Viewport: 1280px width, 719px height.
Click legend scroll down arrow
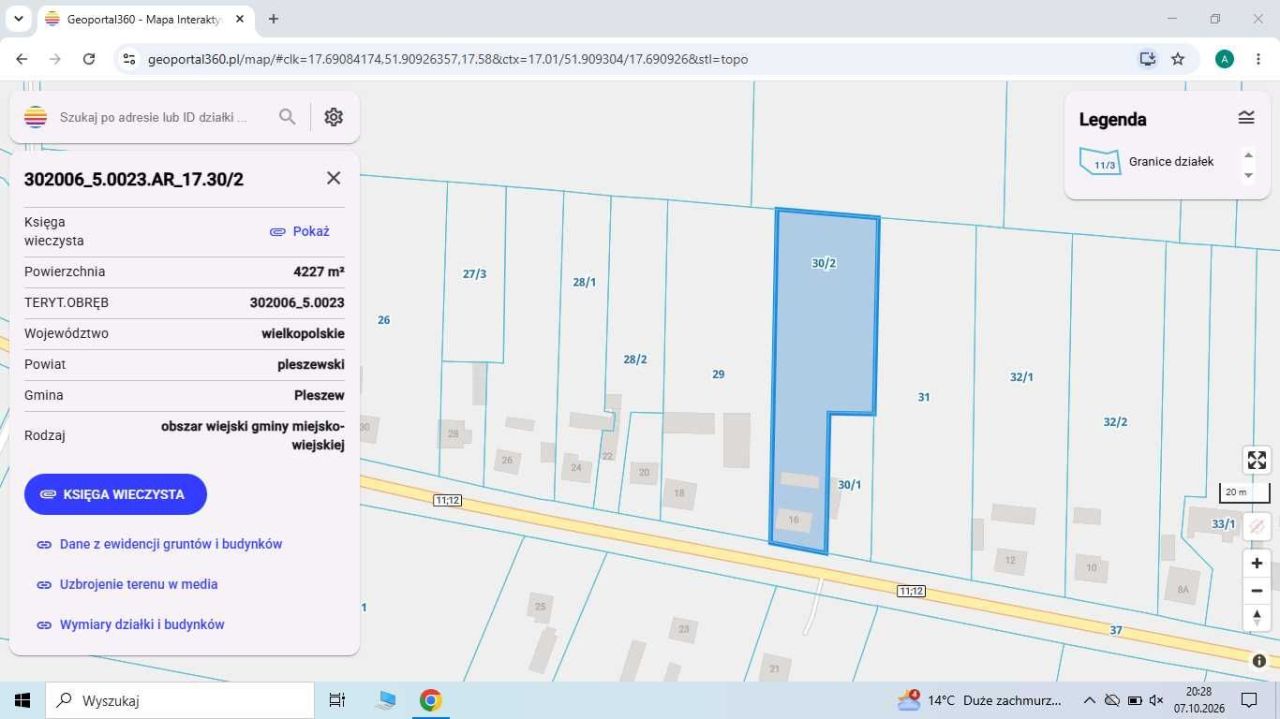tap(1248, 176)
